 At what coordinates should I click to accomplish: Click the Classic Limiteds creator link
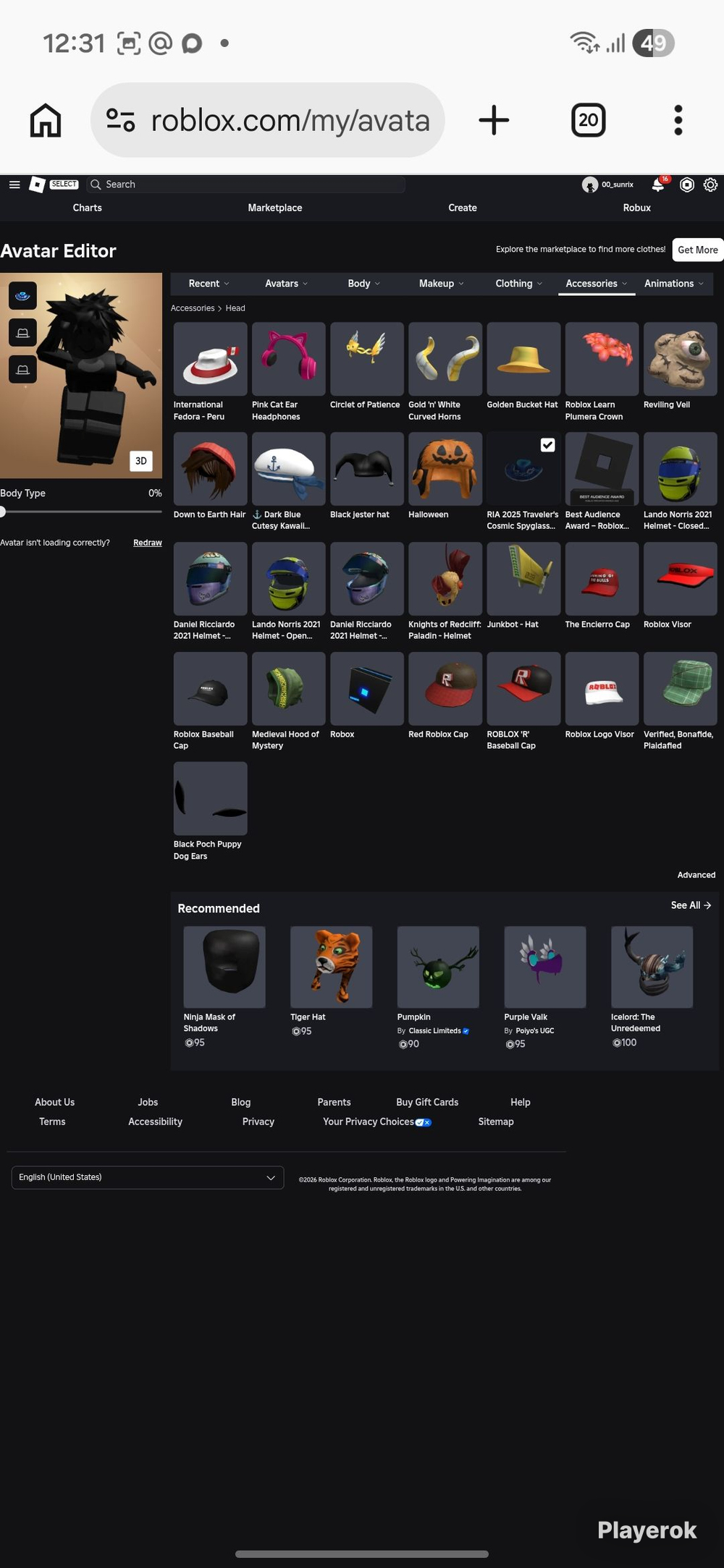[435, 1031]
